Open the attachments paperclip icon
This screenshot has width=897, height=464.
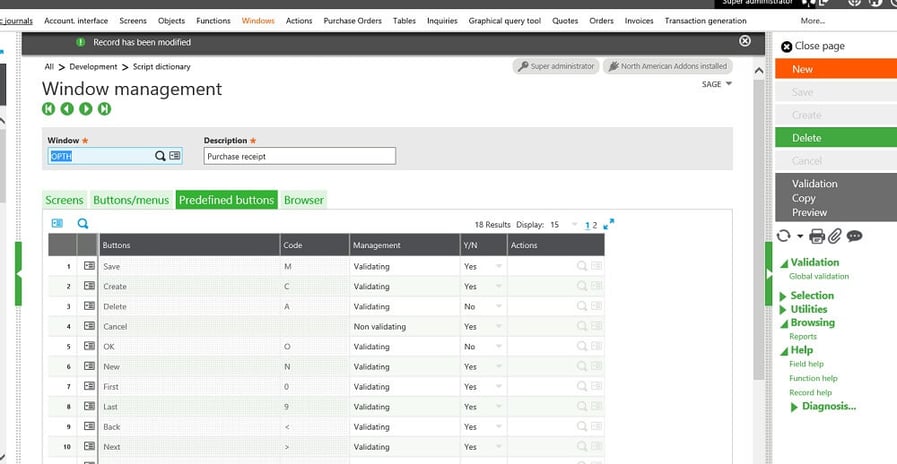click(835, 237)
